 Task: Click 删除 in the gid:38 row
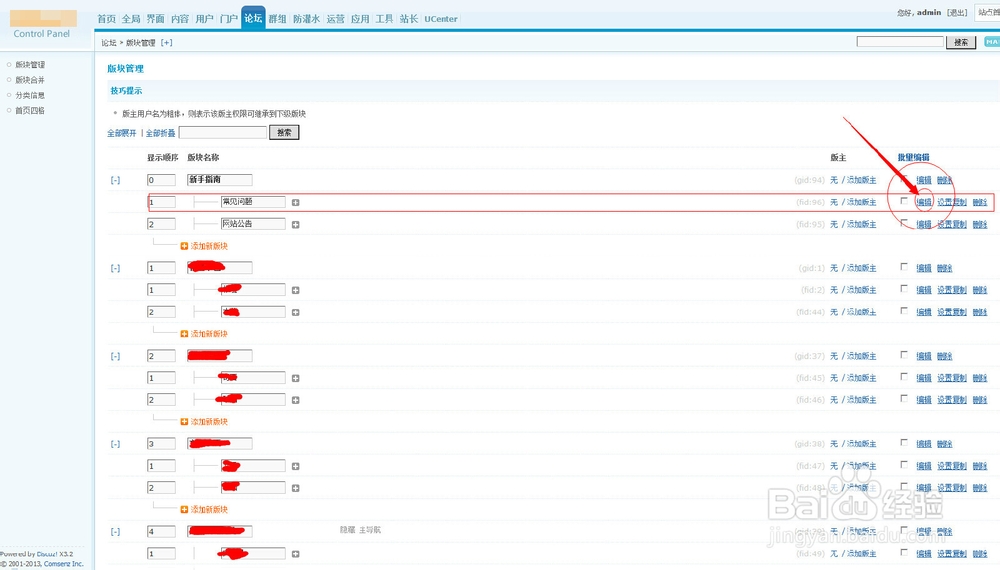coord(945,444)
